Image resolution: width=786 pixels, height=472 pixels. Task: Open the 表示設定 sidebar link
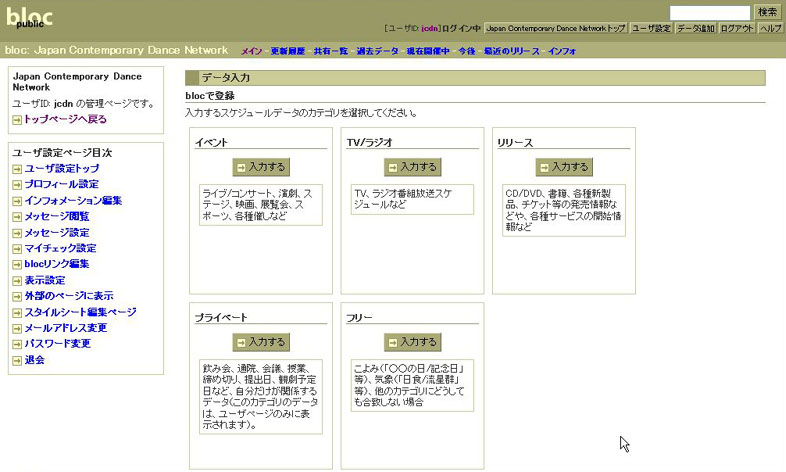tap(45, 280)
